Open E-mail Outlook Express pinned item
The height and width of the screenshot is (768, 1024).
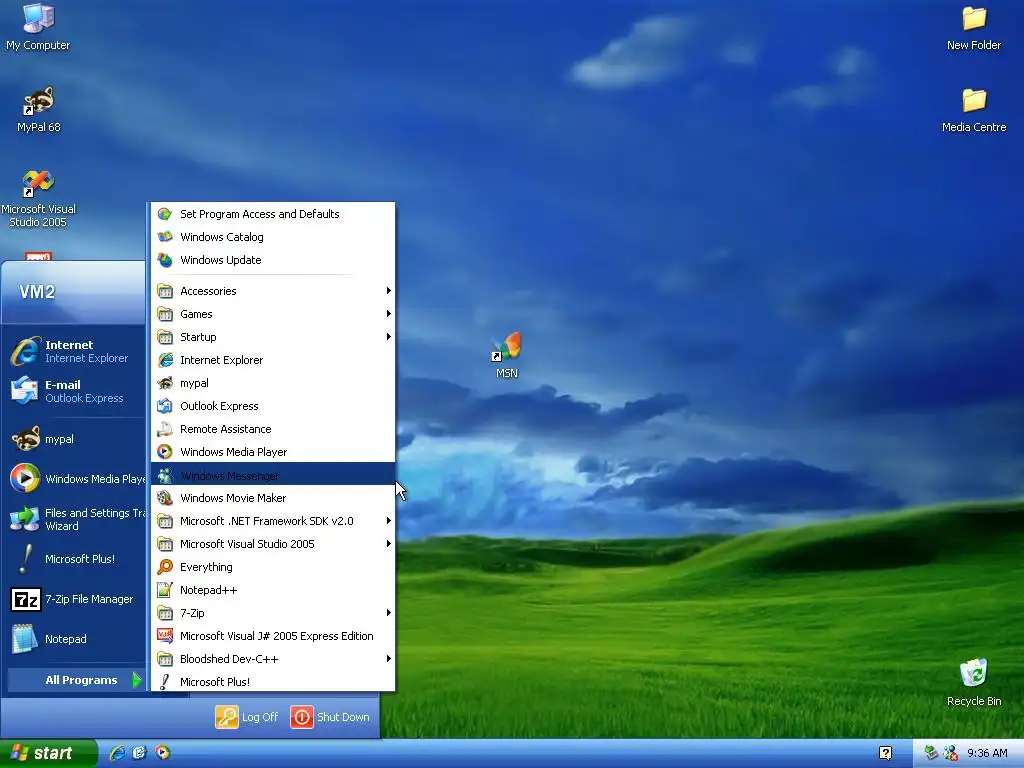pyautogui.click(x=75, y=391)
